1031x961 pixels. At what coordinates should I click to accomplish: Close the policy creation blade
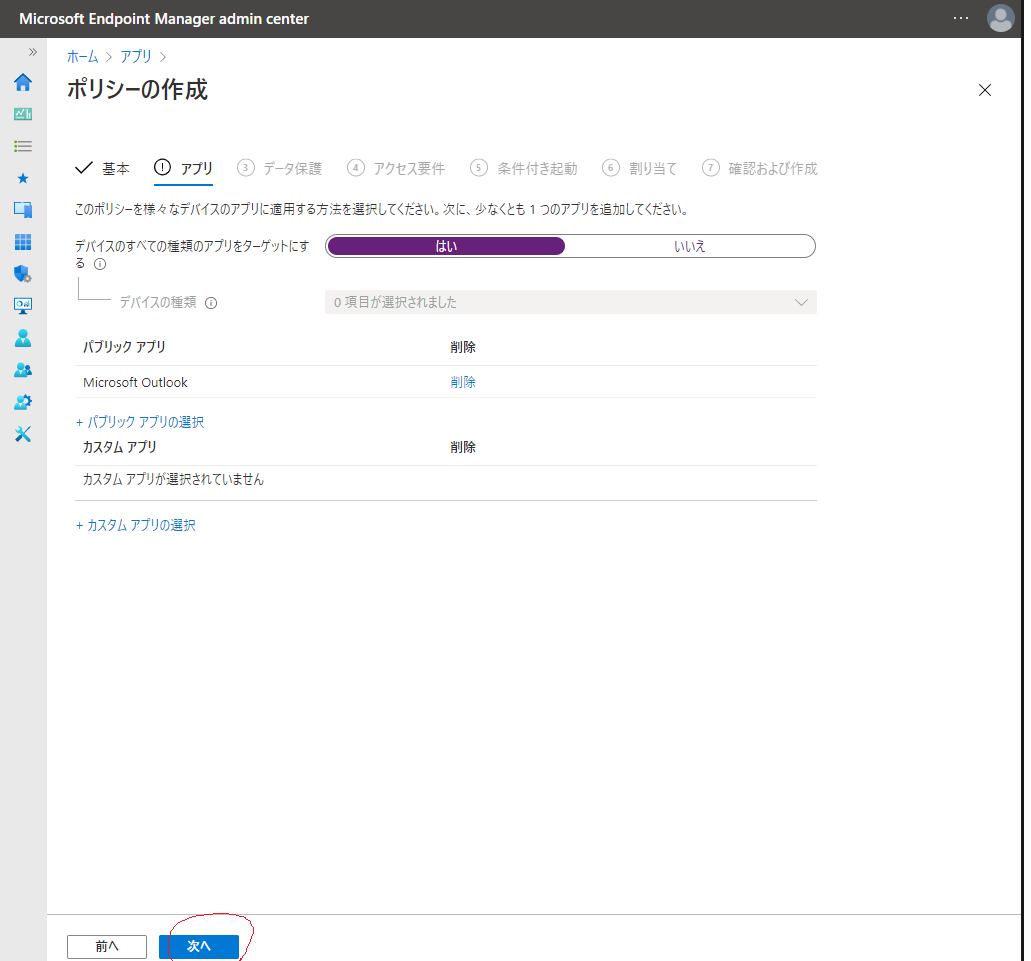984,90
